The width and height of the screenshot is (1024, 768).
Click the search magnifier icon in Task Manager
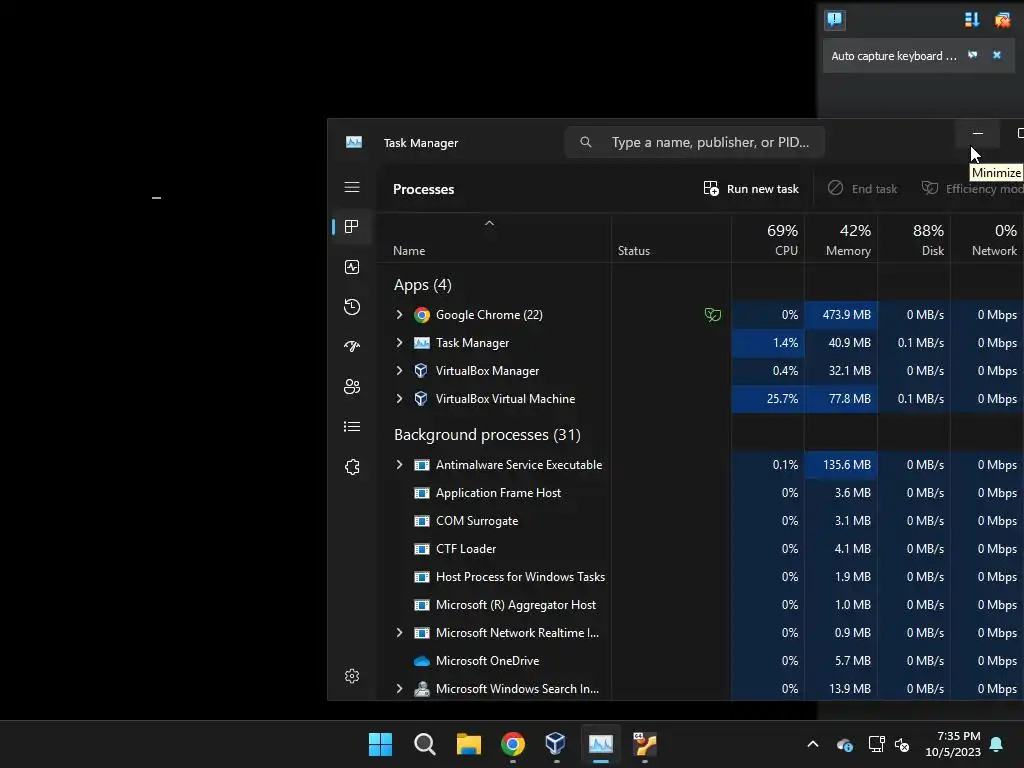[x=586, y=142]
